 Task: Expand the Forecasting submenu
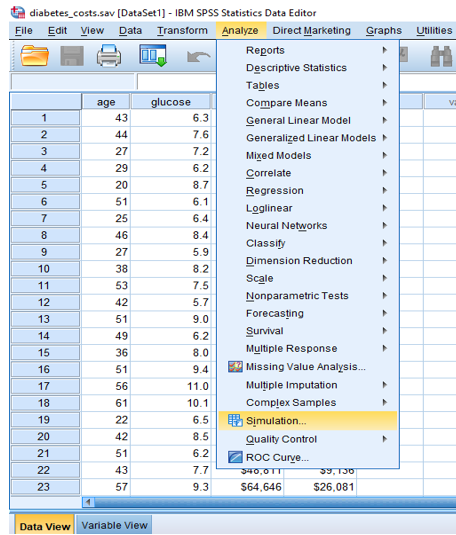tap(308, 313)
